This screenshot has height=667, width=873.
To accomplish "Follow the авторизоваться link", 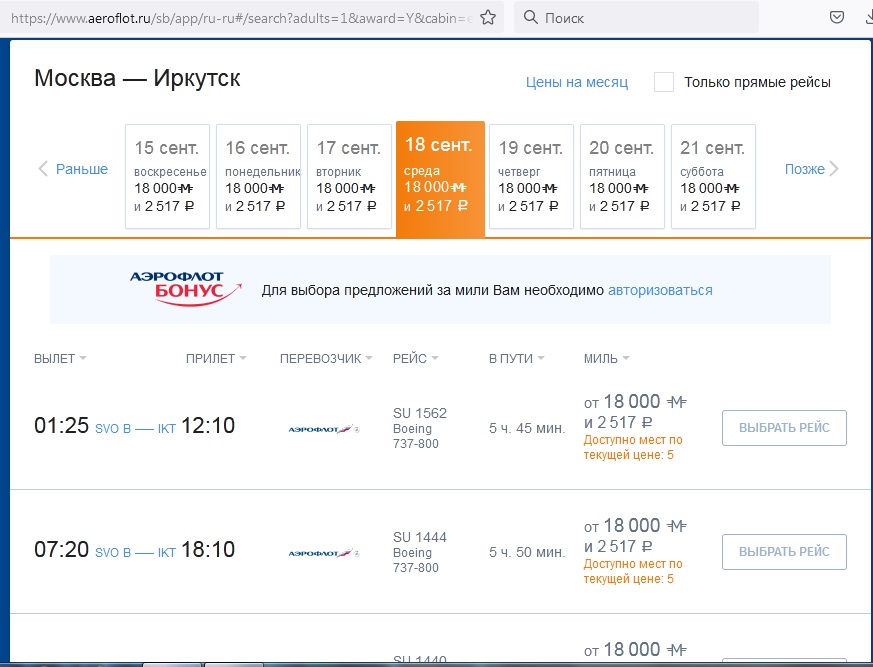I will (660, 290).
